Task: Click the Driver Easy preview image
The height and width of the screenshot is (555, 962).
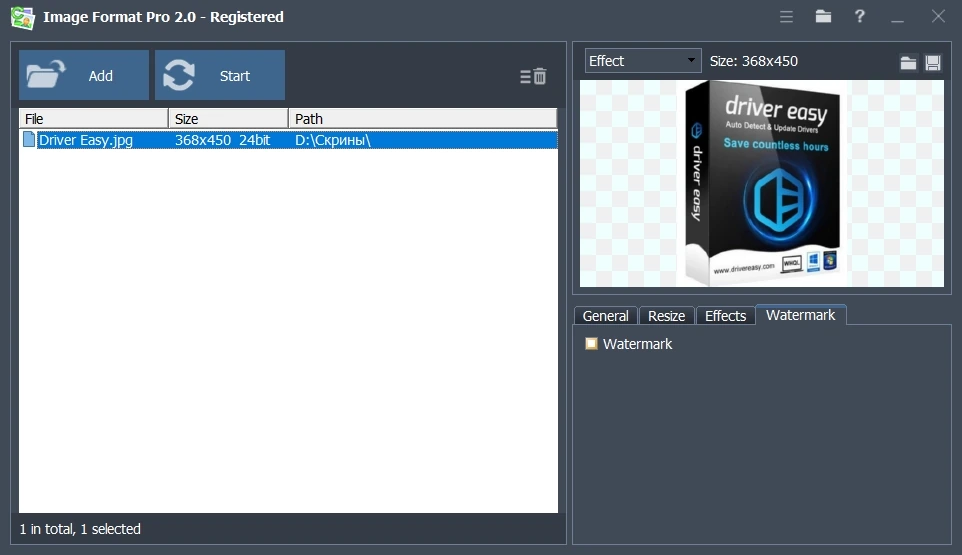Action: point(762,183)
